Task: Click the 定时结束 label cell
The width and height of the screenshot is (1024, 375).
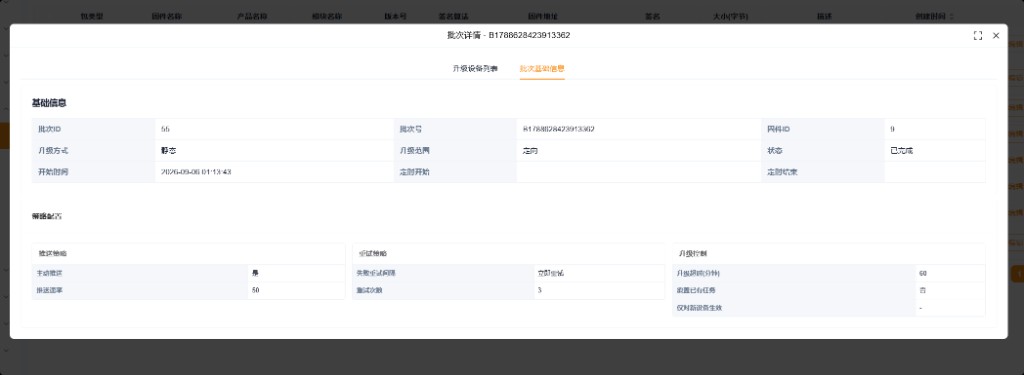Action: [x=824, y=172]
